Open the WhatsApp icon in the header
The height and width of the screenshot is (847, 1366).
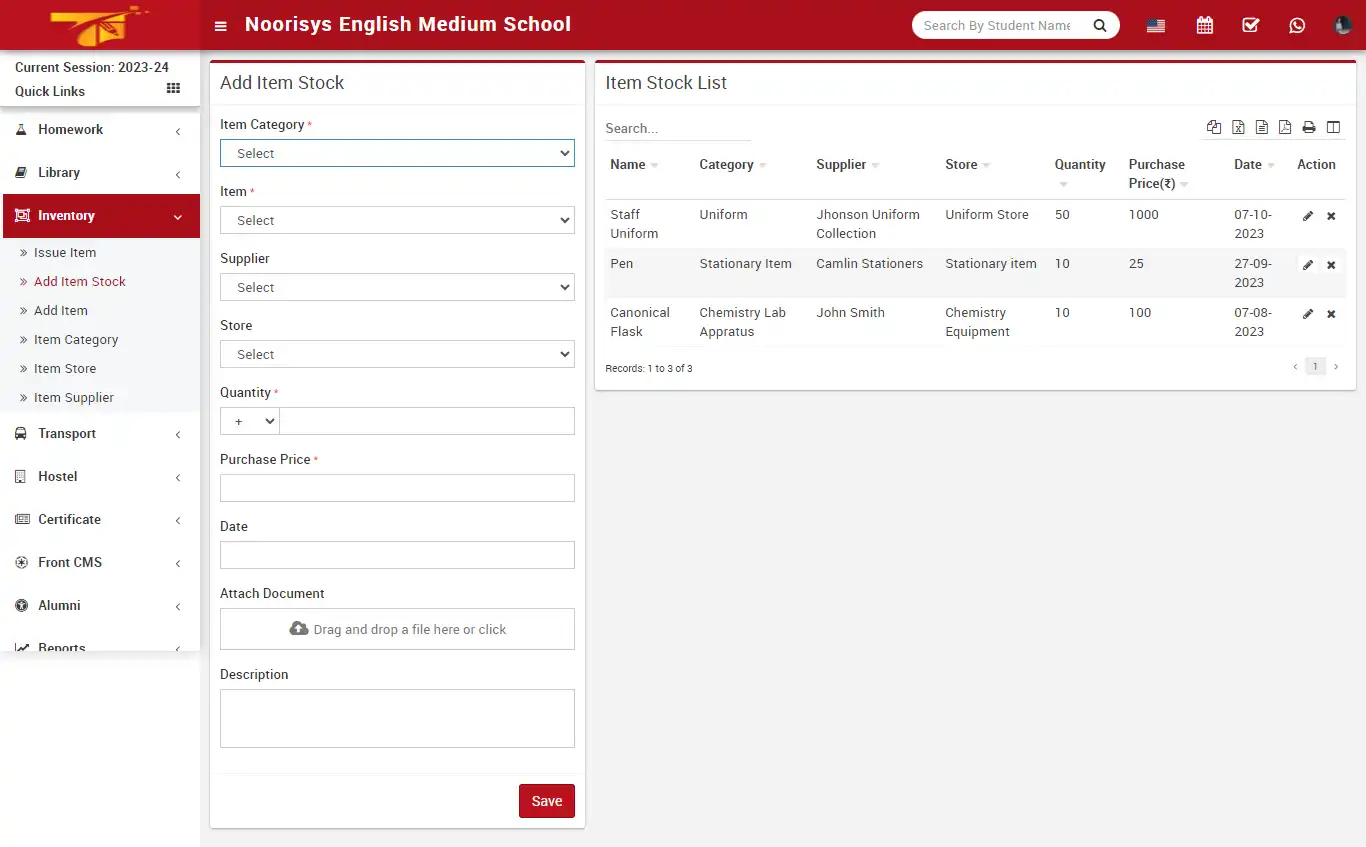pos(1297,25)
